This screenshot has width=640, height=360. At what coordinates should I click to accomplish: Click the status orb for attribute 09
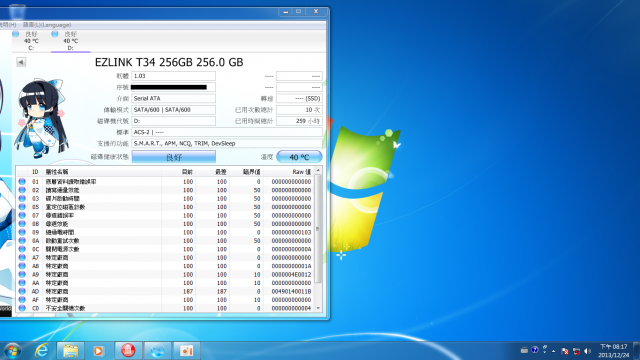22,232
